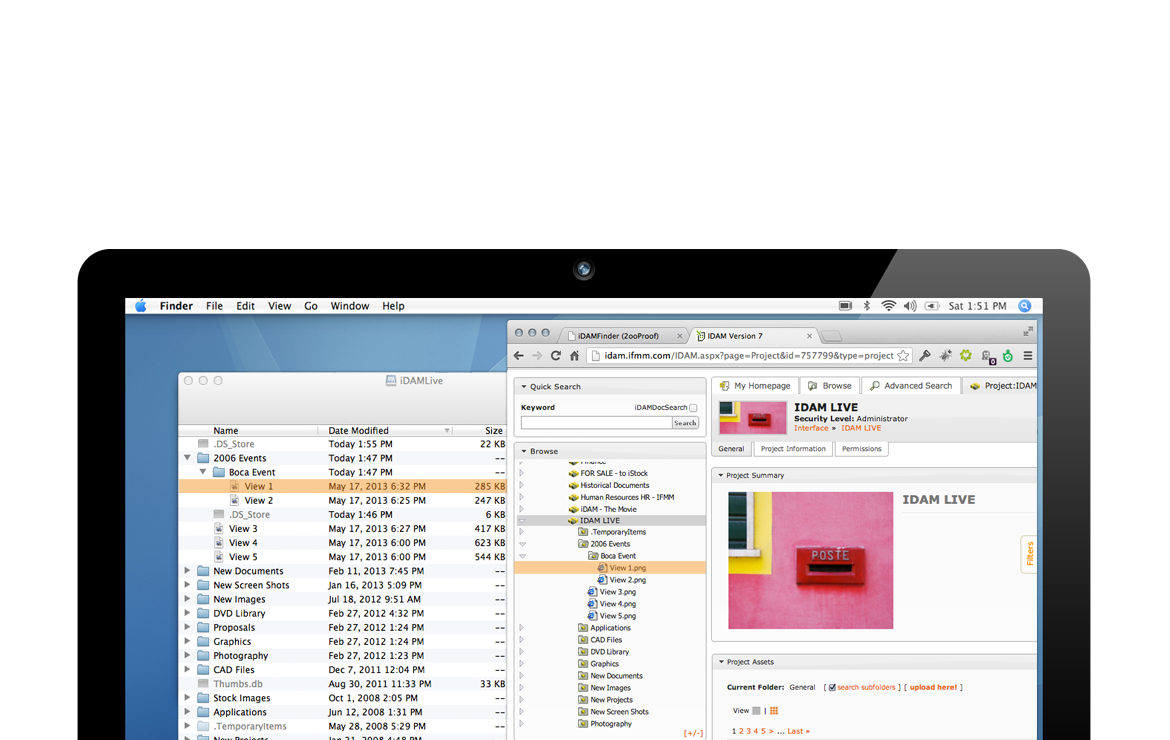Collapse Boca Event in Finder list
Viewport: 1170px width, 740px height.
point(203,472)
